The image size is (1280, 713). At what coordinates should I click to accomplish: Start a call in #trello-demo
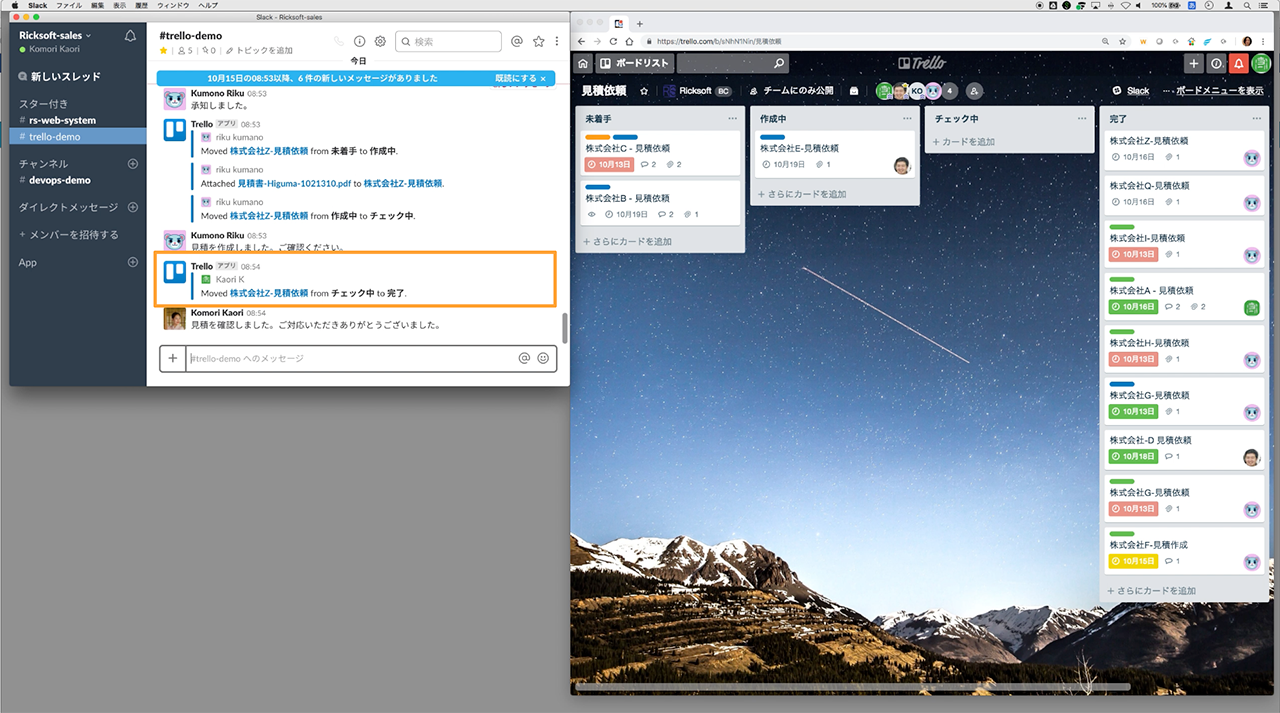pos(340,41)
